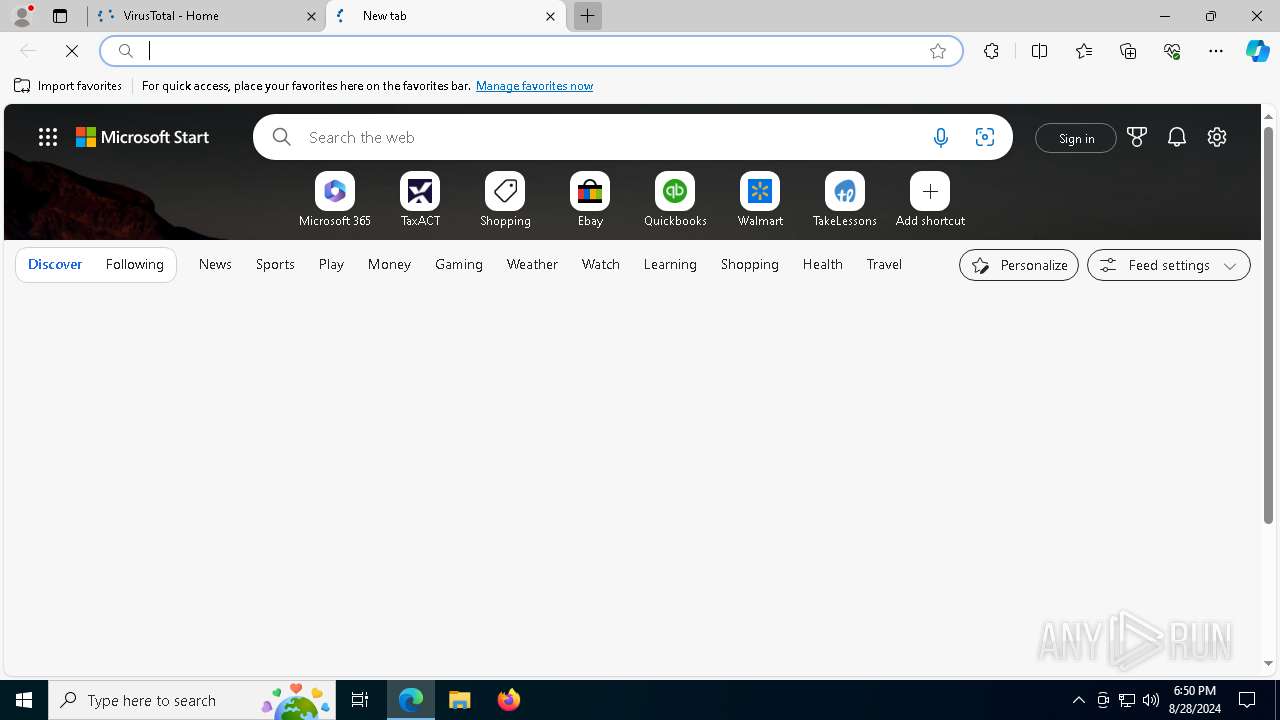This screenshot has height=720, width=1280.
Task: Open the Action Center notifications icon
Action: pyautogui.click(x=1247, y=700)
